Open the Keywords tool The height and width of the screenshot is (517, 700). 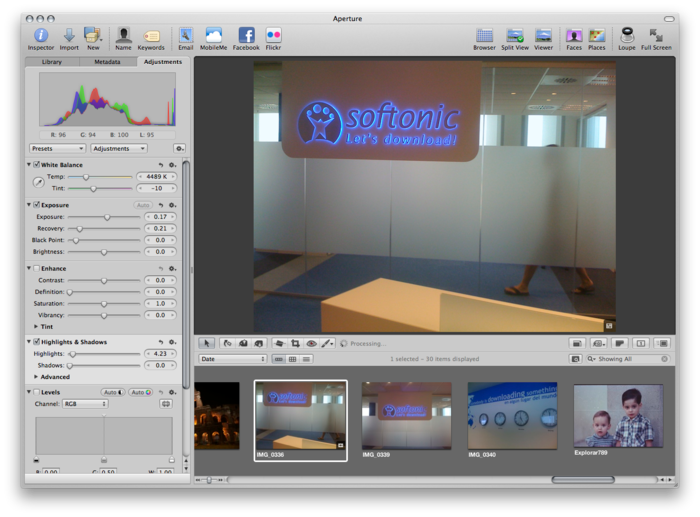151,36
